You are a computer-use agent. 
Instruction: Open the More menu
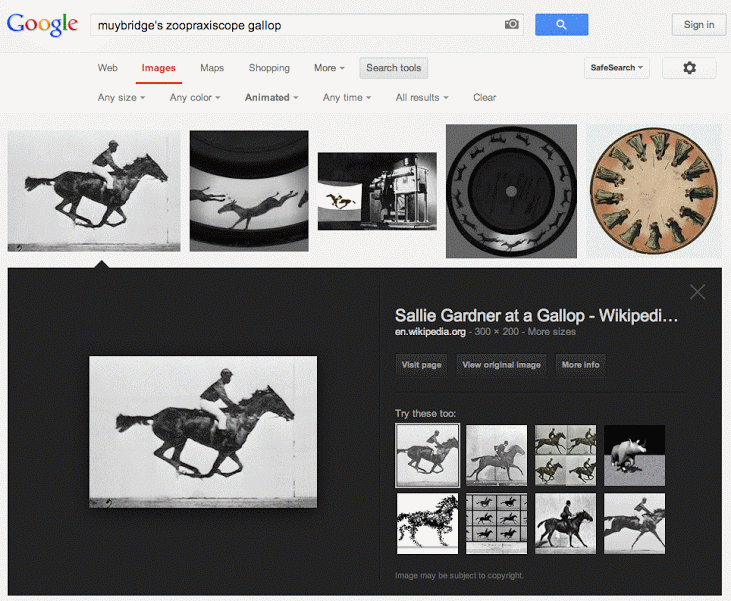[328, 68]
